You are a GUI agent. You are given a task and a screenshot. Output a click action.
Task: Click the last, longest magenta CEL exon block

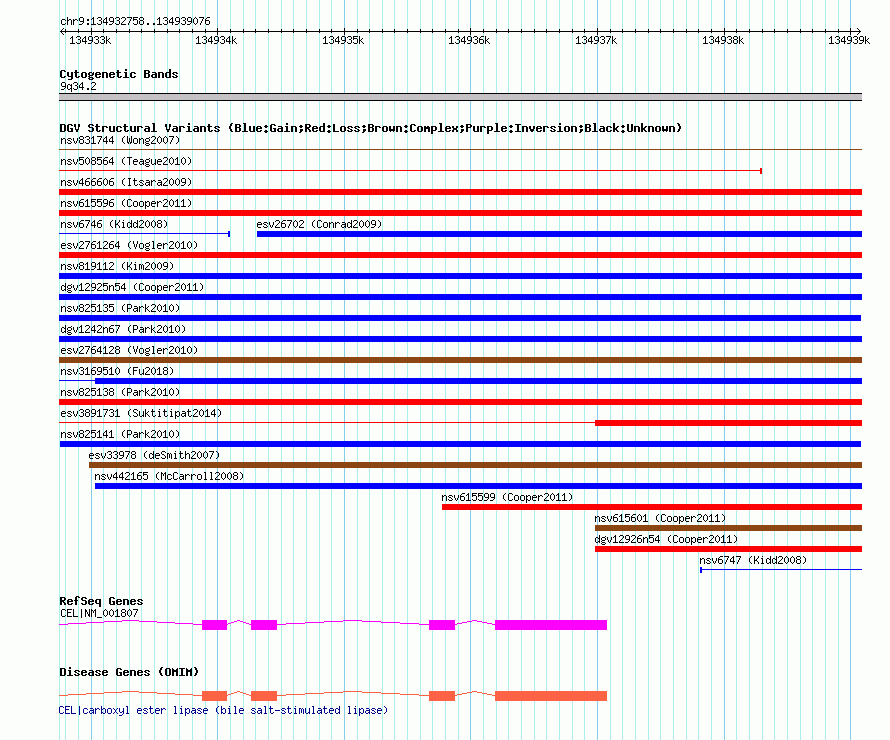pyautogui.click(x=551, y=625)
